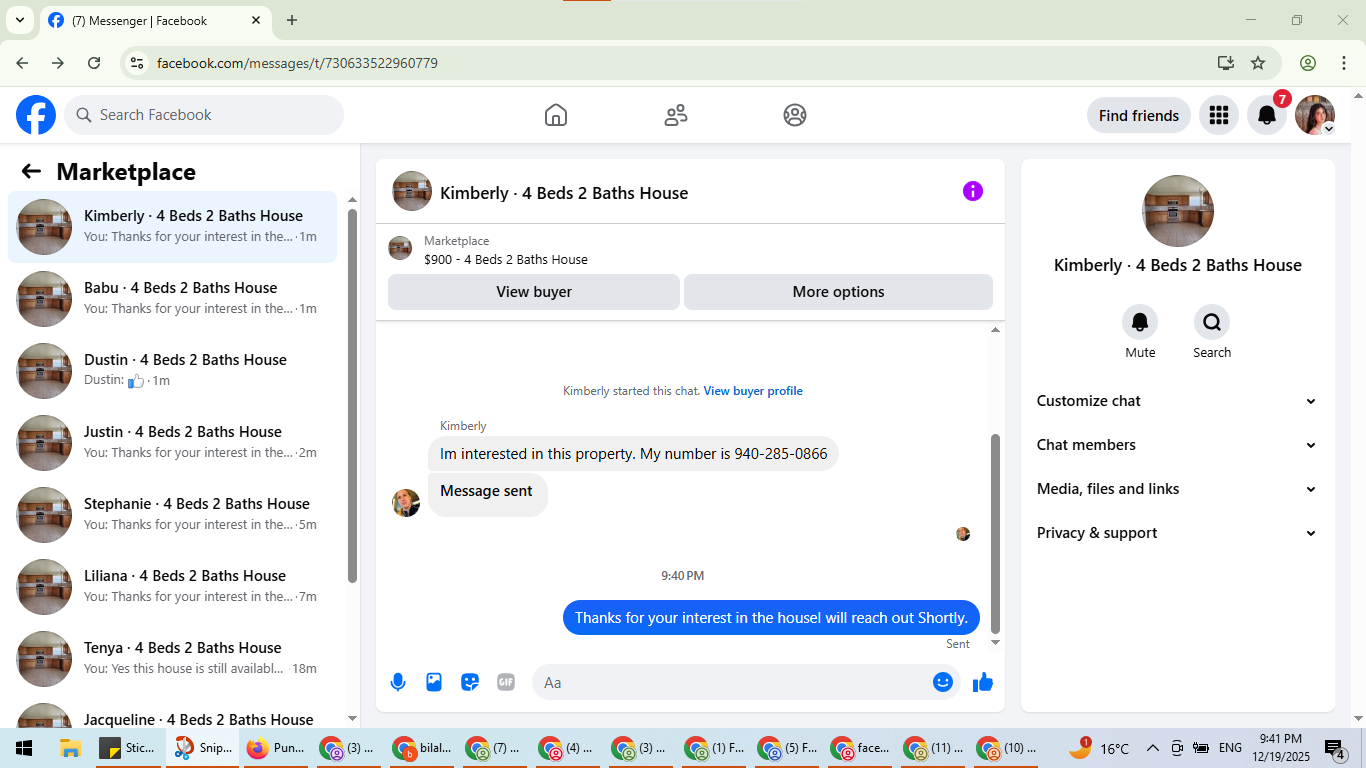
Task: Choose a GIF in message composer
Action: 506,682
